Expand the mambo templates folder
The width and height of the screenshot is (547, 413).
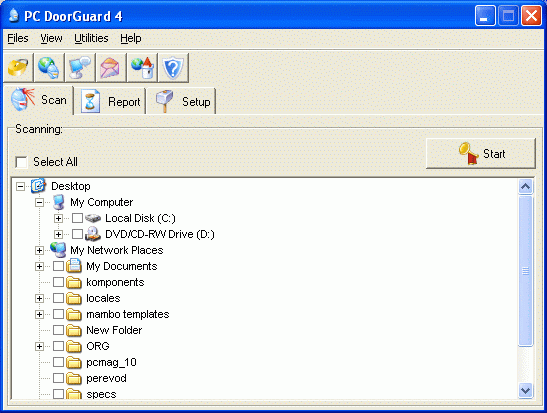[x=39, y=314]
